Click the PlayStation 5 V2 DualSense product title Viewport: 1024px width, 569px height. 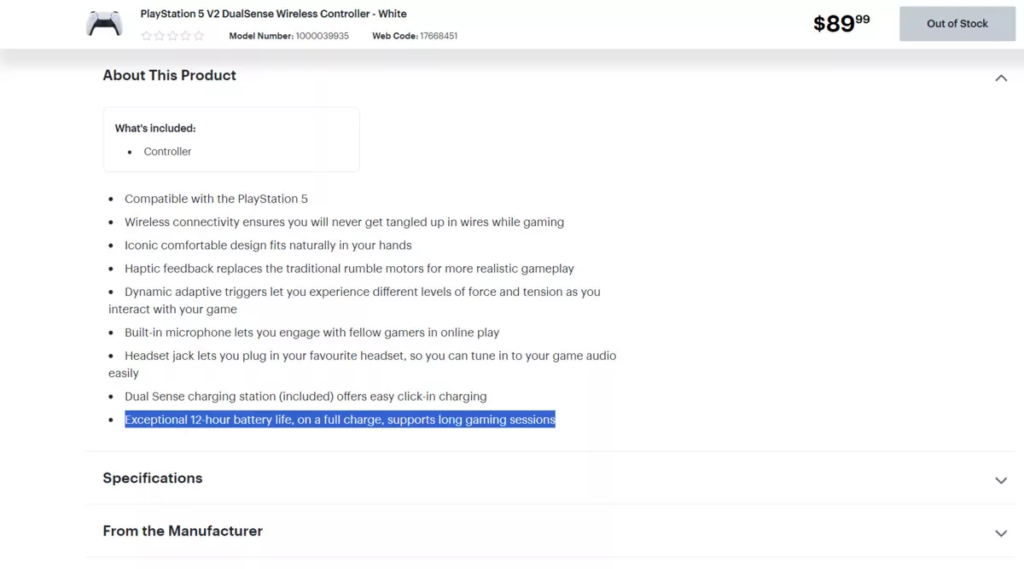[273, 14]
